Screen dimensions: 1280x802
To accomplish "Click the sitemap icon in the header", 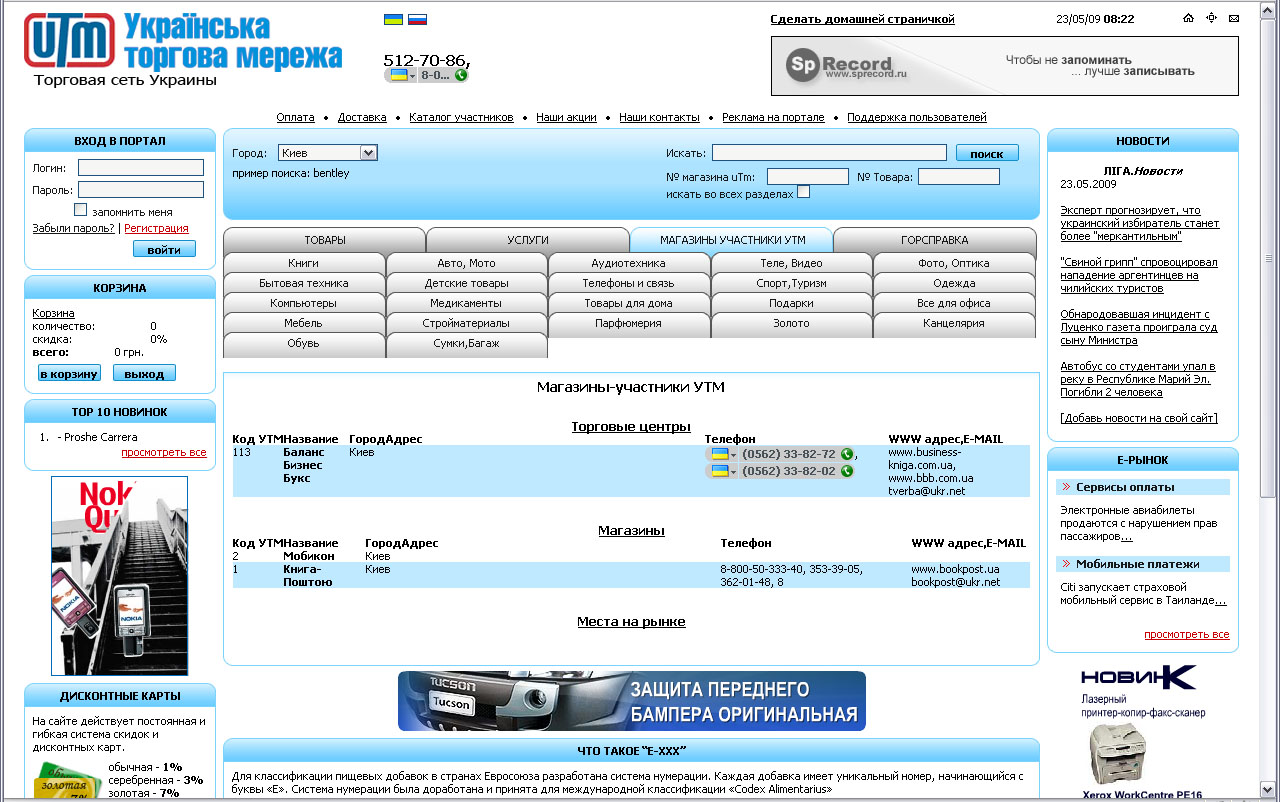I will coord(1211,18).
